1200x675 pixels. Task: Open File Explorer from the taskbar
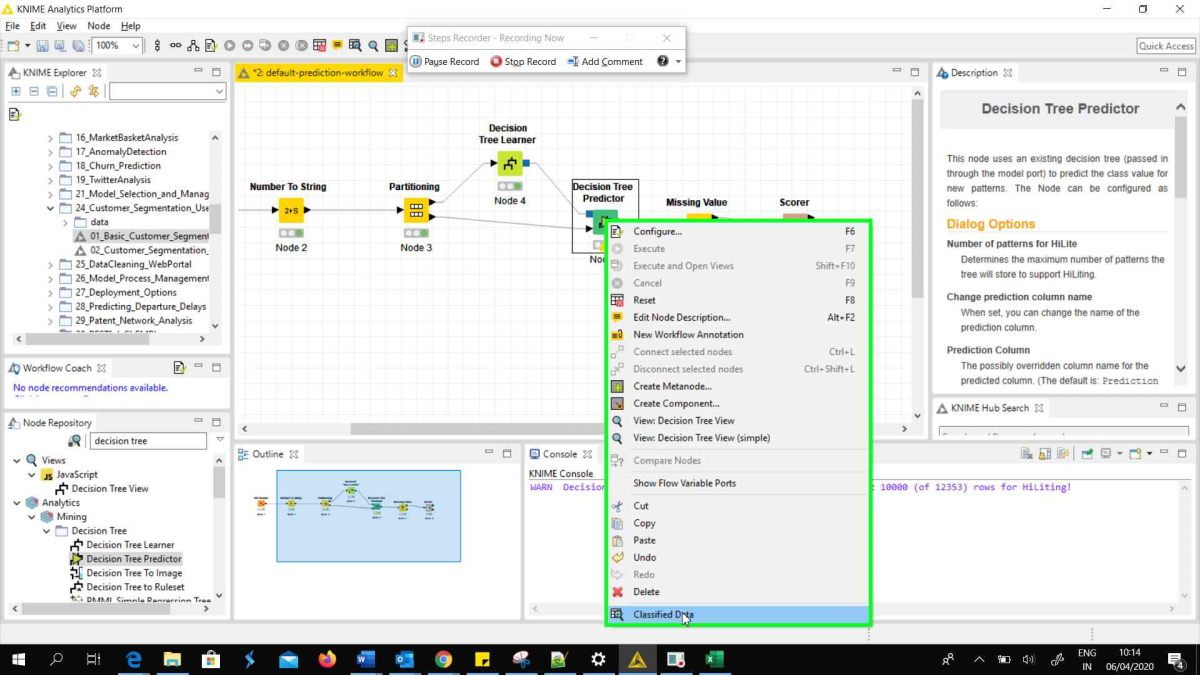click(172, 660)
